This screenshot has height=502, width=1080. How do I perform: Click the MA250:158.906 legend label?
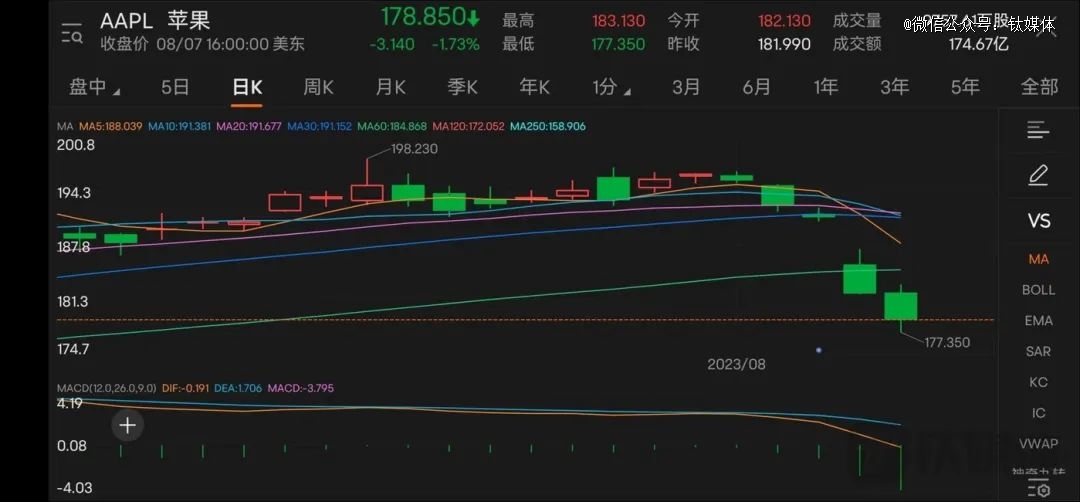coord(548,127)
